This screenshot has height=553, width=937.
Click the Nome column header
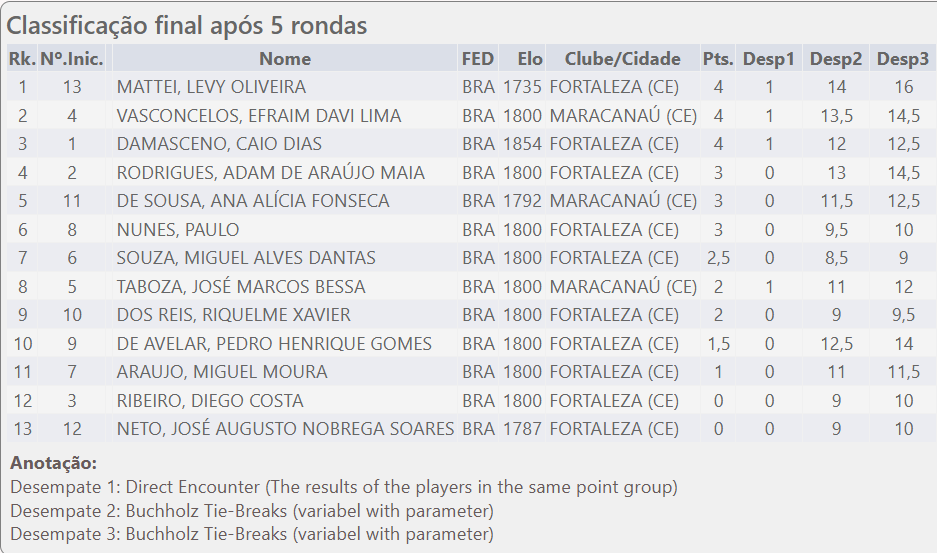tap(285, 59)
